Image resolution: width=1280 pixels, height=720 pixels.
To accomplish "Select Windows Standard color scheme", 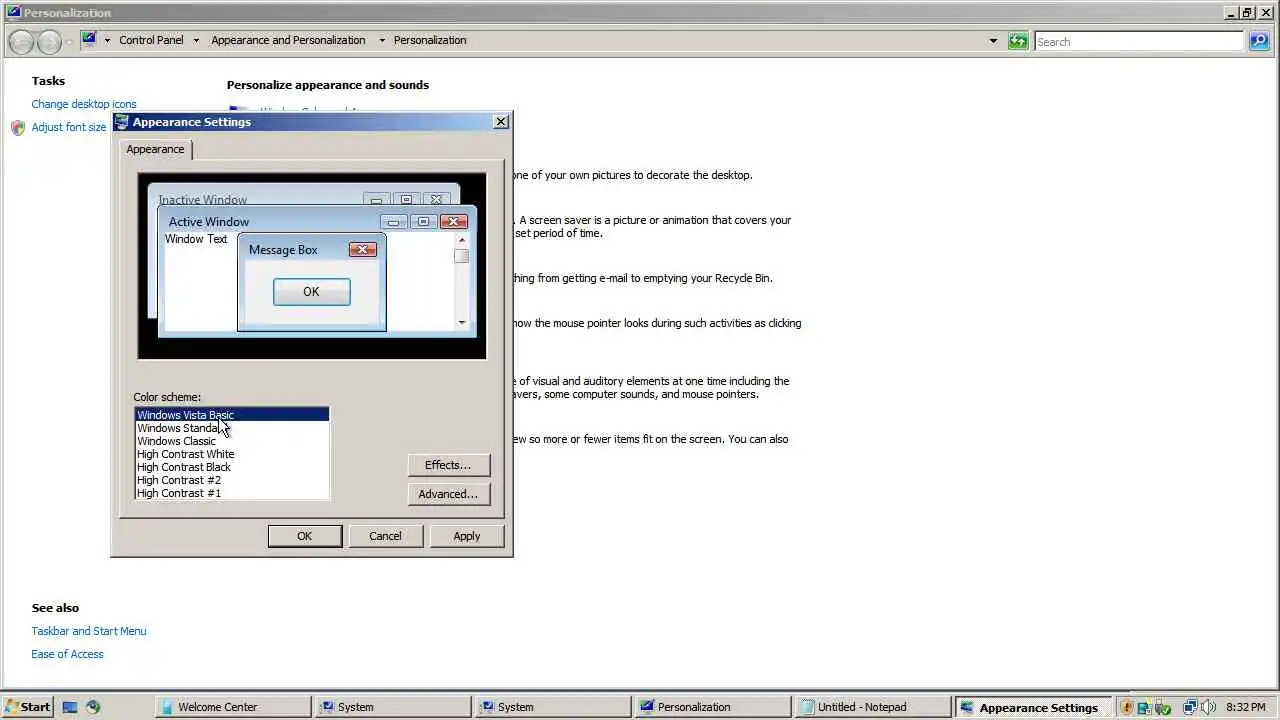I will tap(232, 428).
